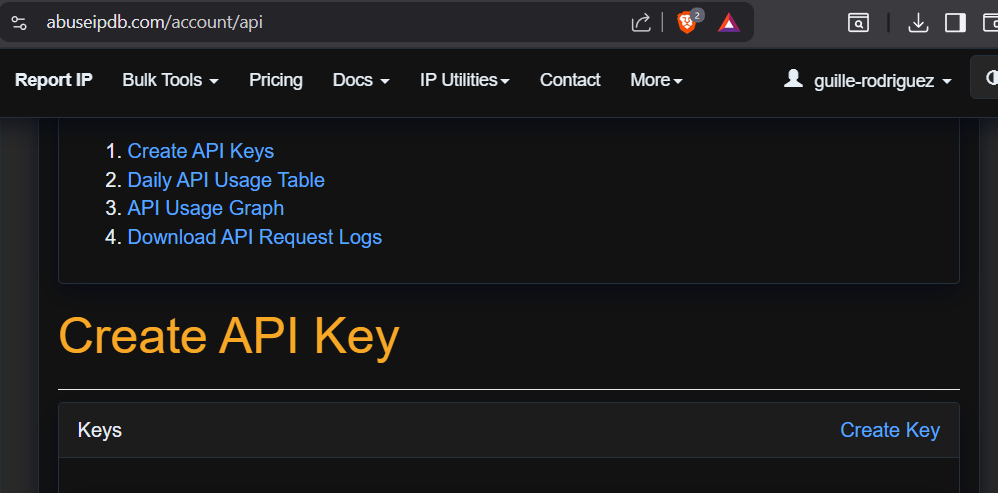Open the Brave Wallet icon

[989, 22]
